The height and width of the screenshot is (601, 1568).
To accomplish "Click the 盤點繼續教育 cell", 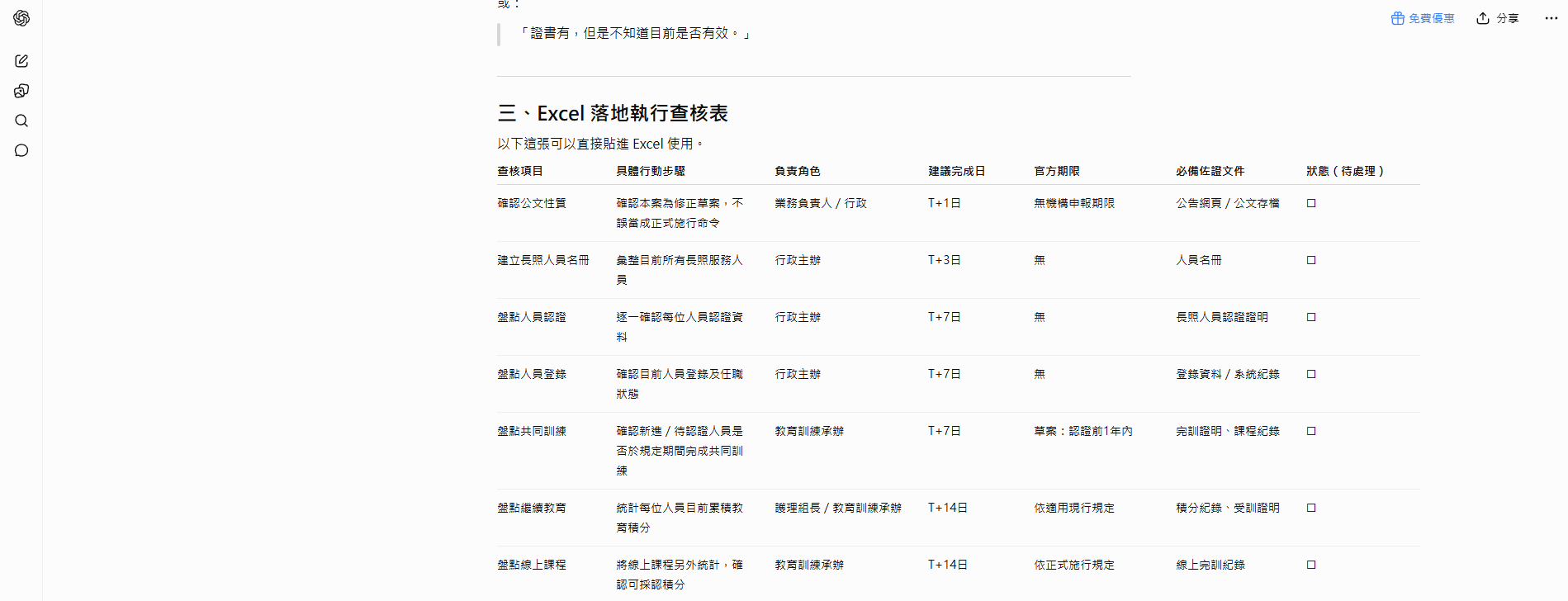I will (x=532, y=508).
